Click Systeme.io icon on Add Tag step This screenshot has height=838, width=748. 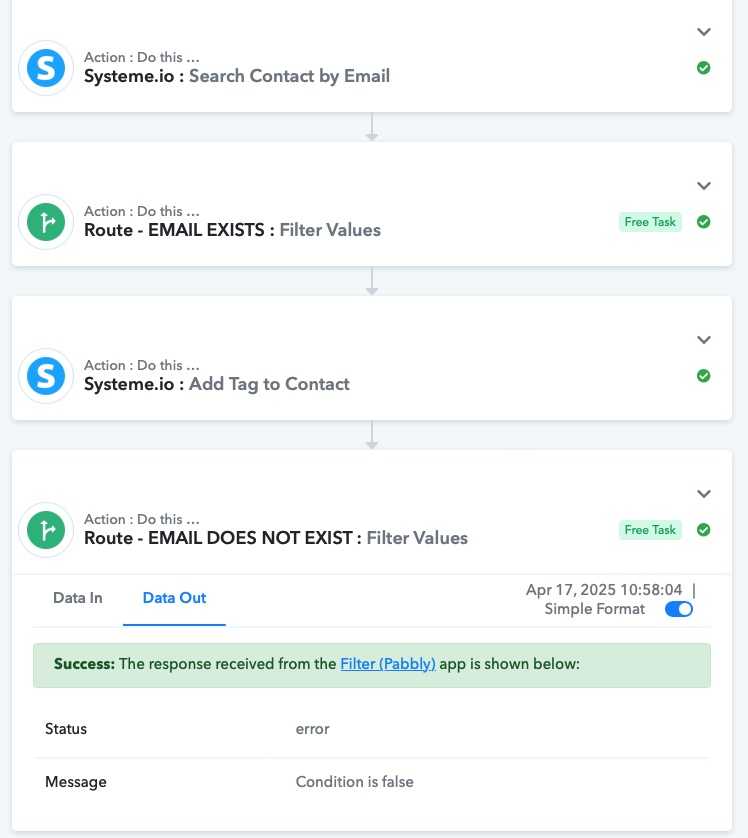[x=46, y=376]
